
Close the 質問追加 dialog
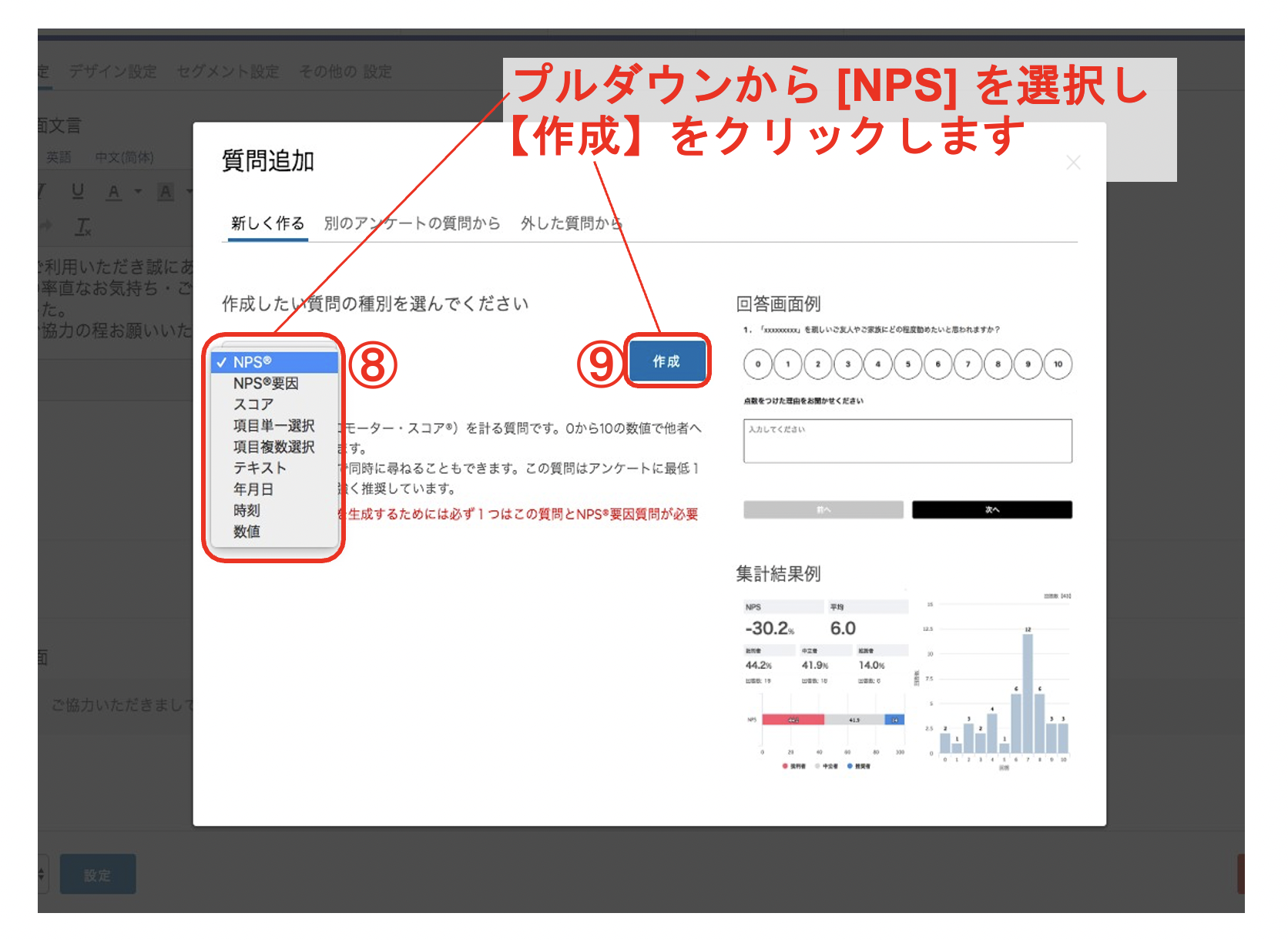[x=1073, y=163]
